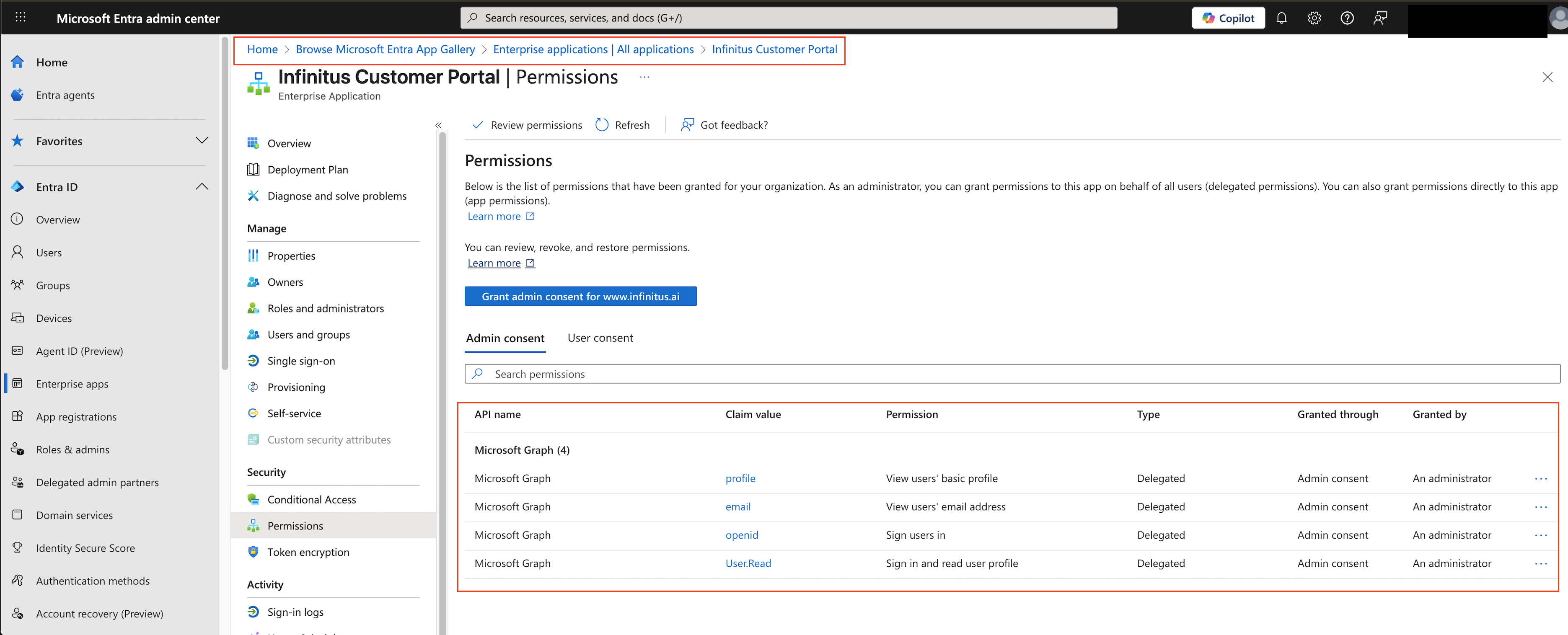The width and height of the screenshot is (1568, 635).
Task: Sort by the Granted through column header
Action: pyautogui.click(x=1338, y=414)
